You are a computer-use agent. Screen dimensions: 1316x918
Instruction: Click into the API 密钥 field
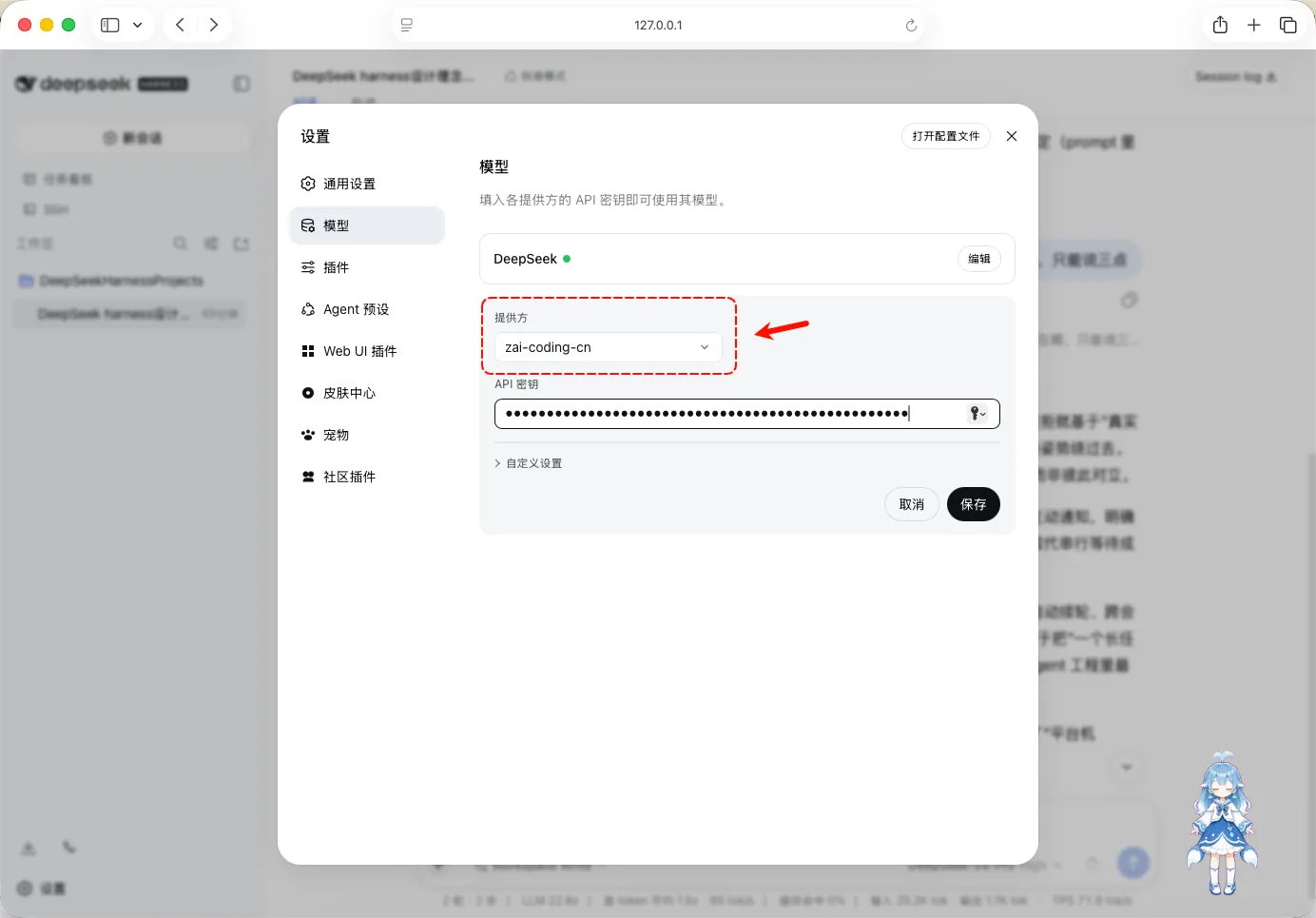[x=746, y=414]
